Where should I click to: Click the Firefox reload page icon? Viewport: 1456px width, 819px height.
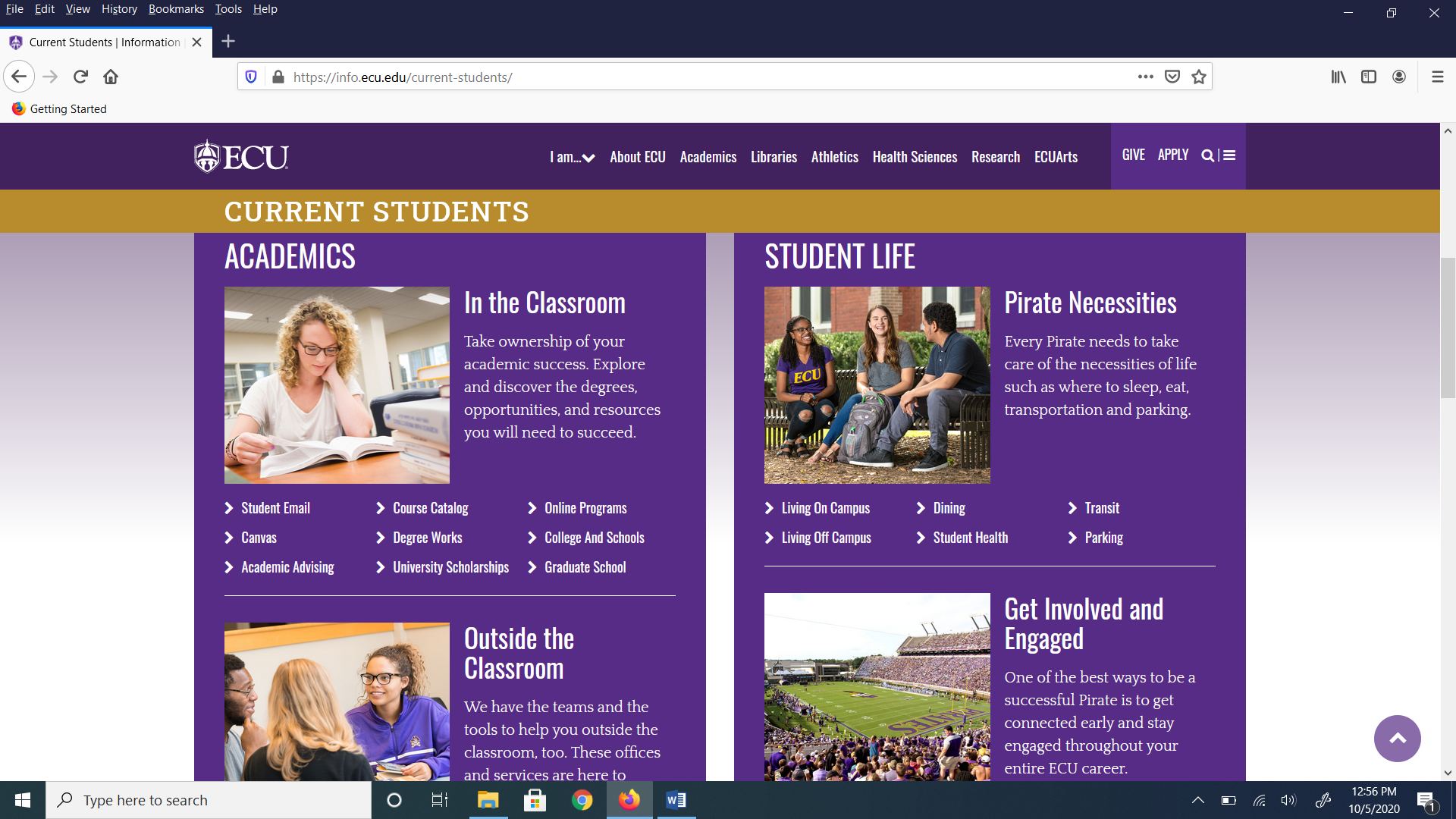click(x=80, y=77)
